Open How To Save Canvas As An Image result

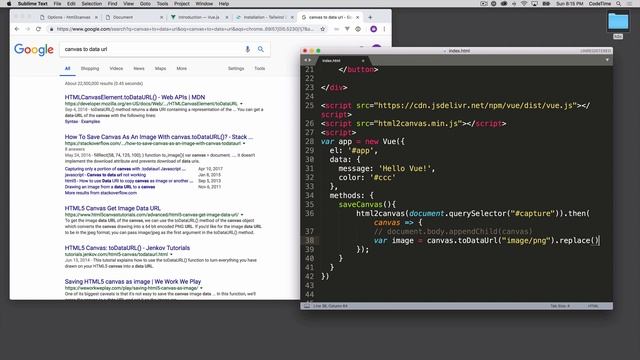[159, 137]
